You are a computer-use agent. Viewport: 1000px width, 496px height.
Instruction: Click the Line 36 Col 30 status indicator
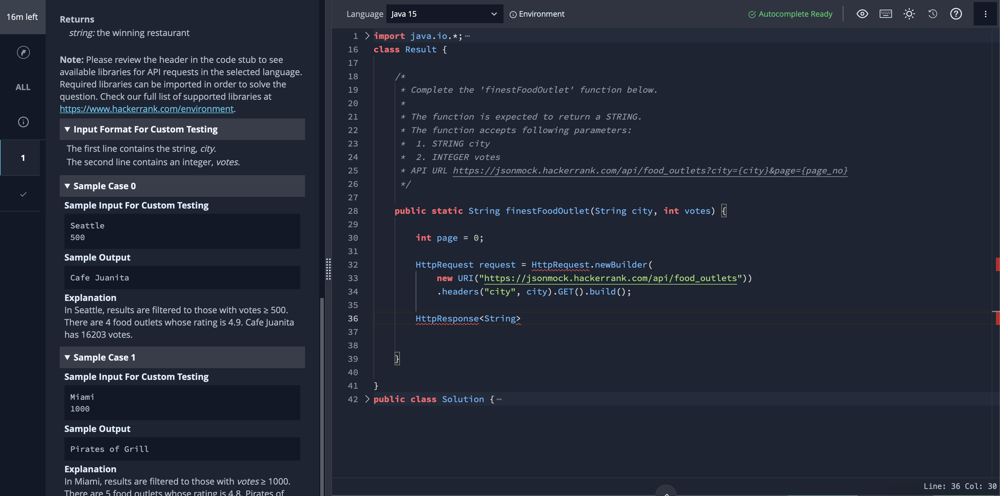(x=959, y=486)
